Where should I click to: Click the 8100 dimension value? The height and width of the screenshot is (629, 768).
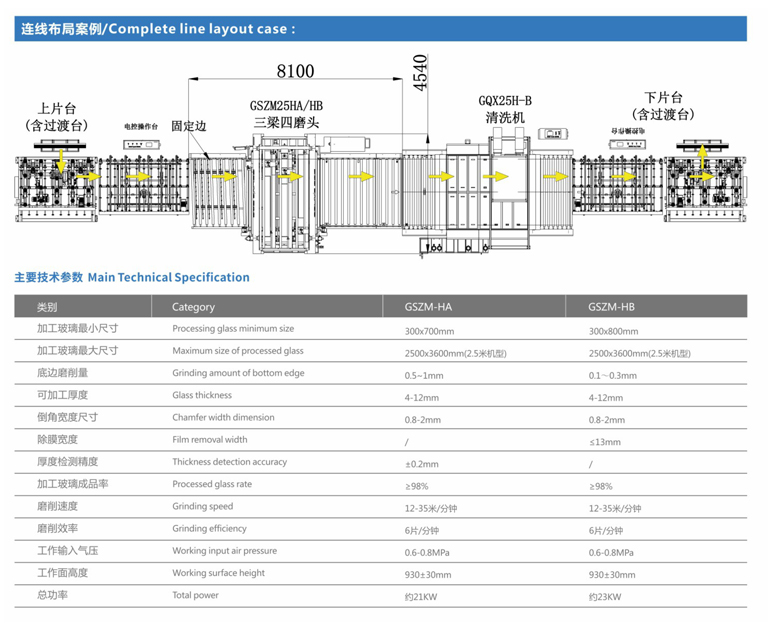pos(296,70)
